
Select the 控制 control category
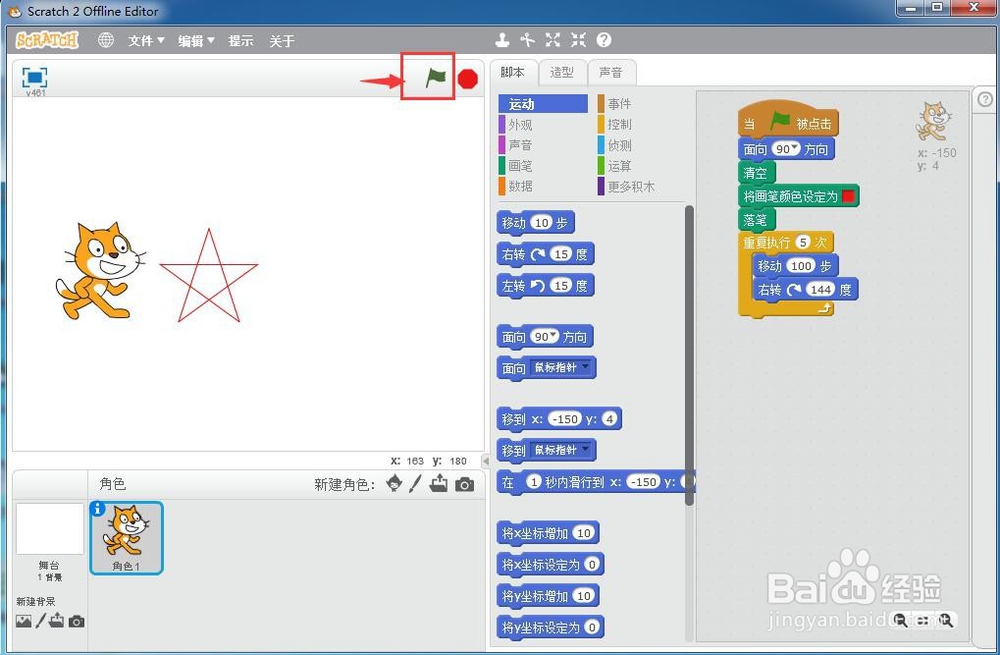[x=640, y=124]
